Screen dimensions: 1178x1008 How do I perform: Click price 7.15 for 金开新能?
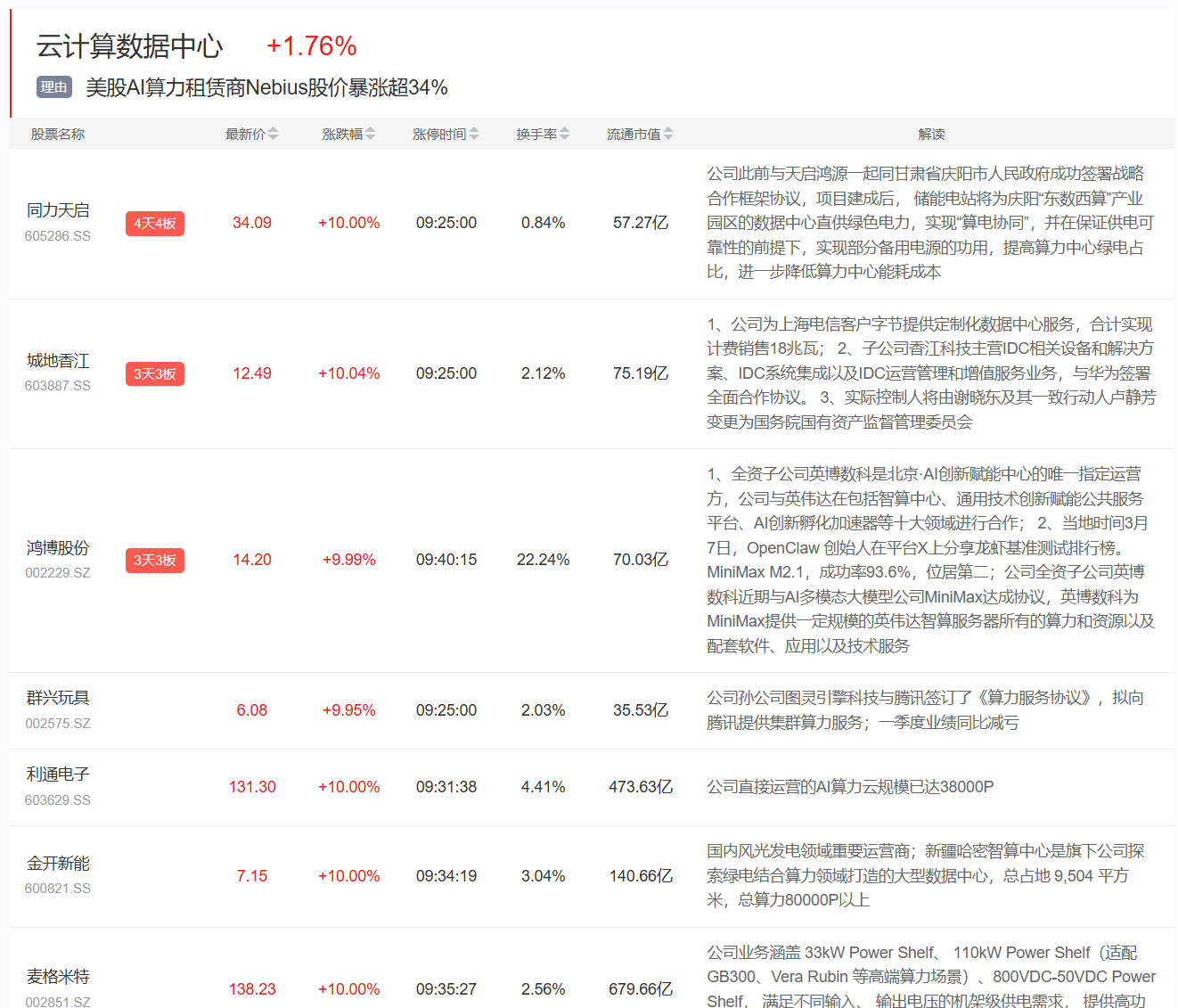point(252,876)
